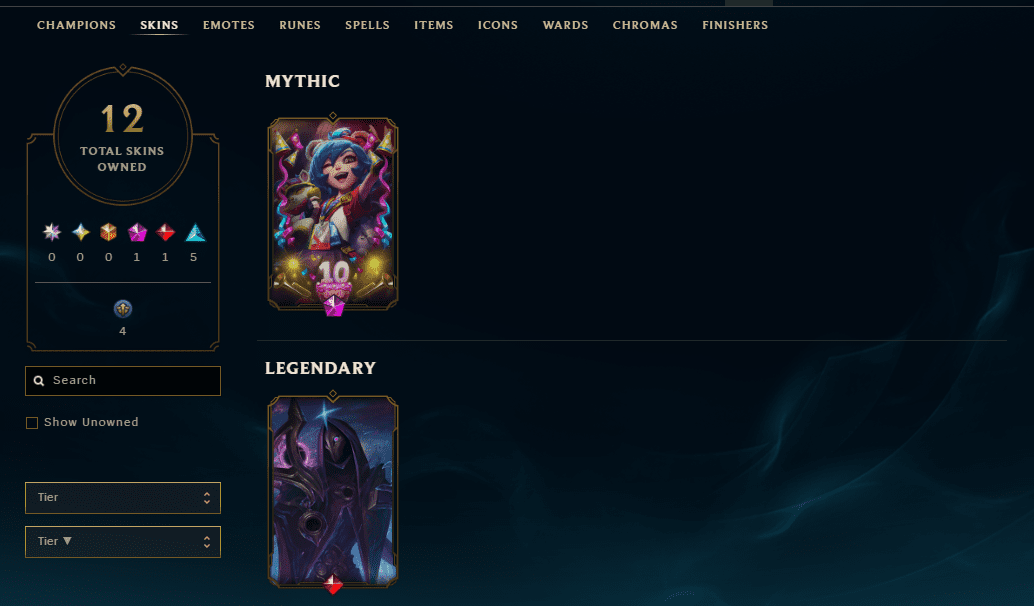Open the Tier descending sort dropdown

pyautogui.click(x=123, y=541)
